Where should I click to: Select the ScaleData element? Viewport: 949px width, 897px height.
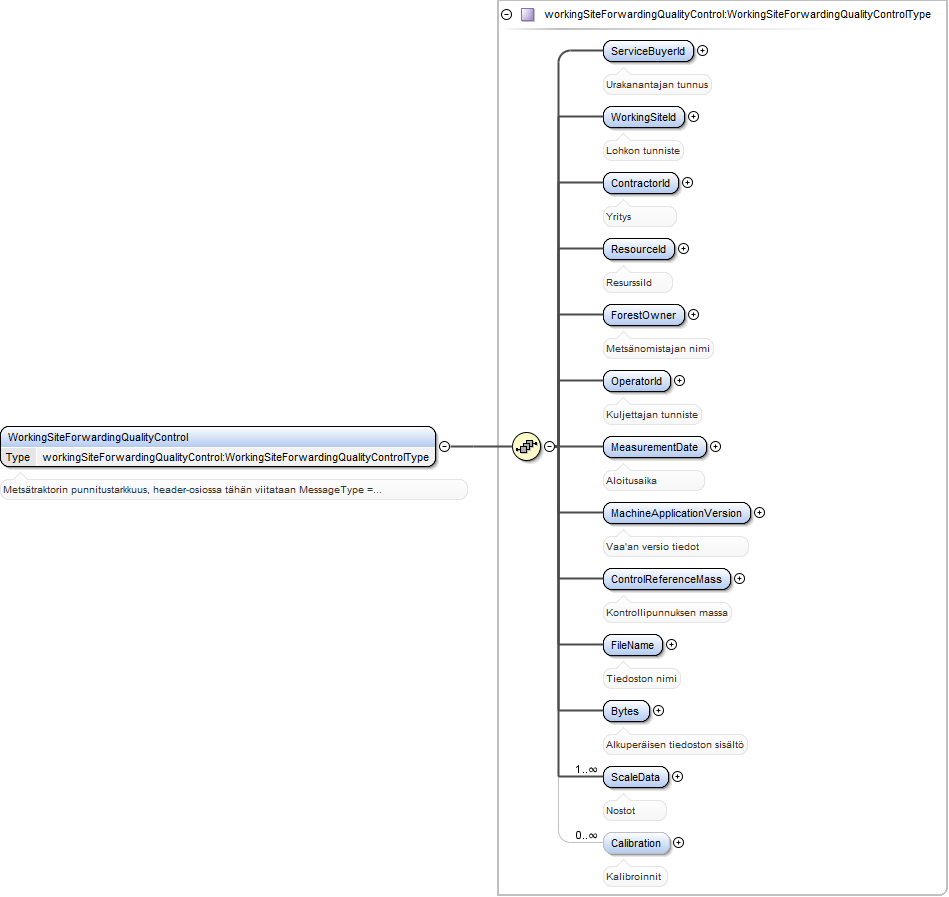tap(635, 777)
